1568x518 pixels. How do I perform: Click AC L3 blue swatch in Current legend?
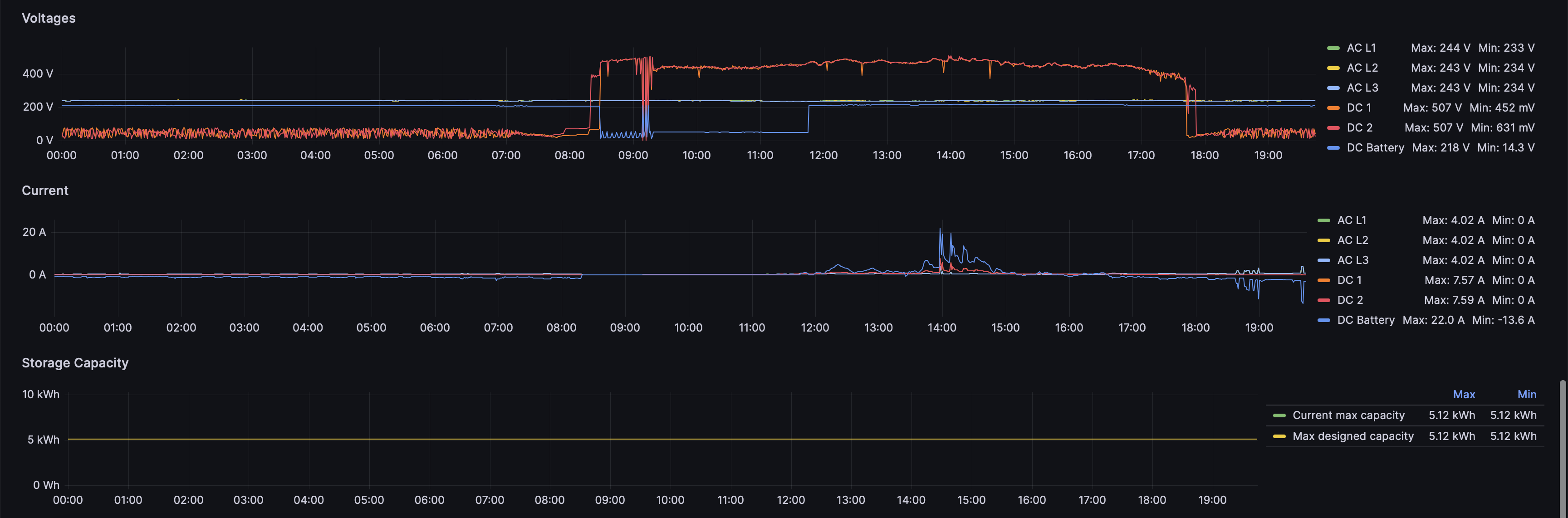1323,260
